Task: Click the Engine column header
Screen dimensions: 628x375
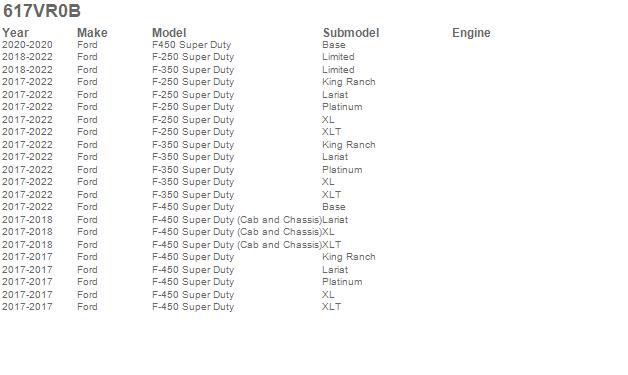Action: [471, 33]
